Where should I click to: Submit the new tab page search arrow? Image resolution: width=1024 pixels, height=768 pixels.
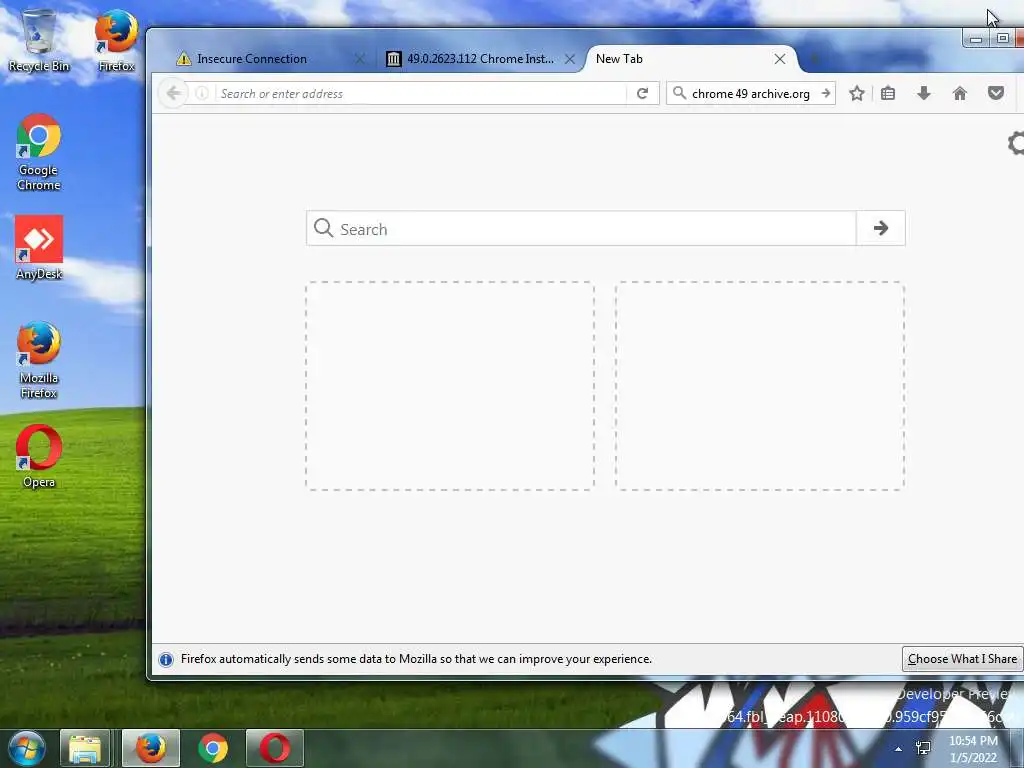(x=880, y=228)
